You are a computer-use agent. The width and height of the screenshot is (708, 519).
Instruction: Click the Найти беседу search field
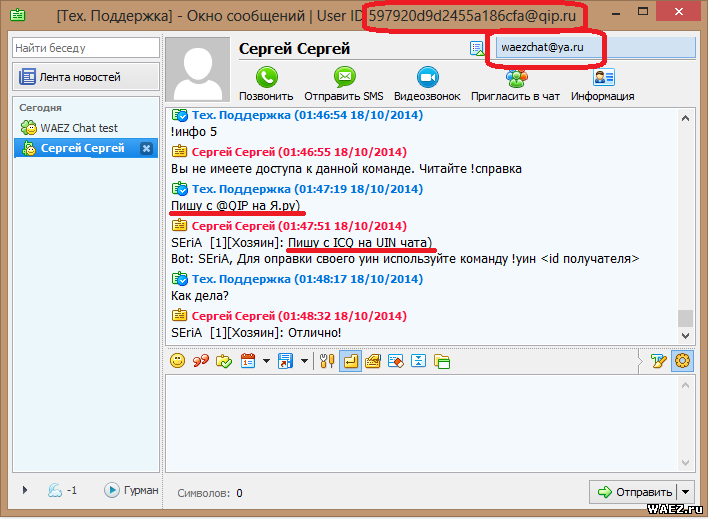86,47
